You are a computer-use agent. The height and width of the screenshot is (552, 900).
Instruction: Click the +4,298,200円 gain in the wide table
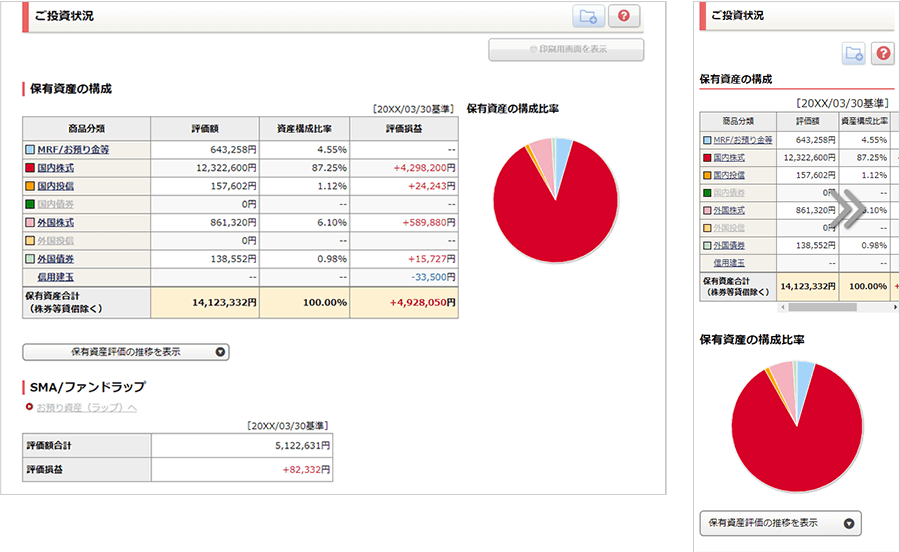424,168
